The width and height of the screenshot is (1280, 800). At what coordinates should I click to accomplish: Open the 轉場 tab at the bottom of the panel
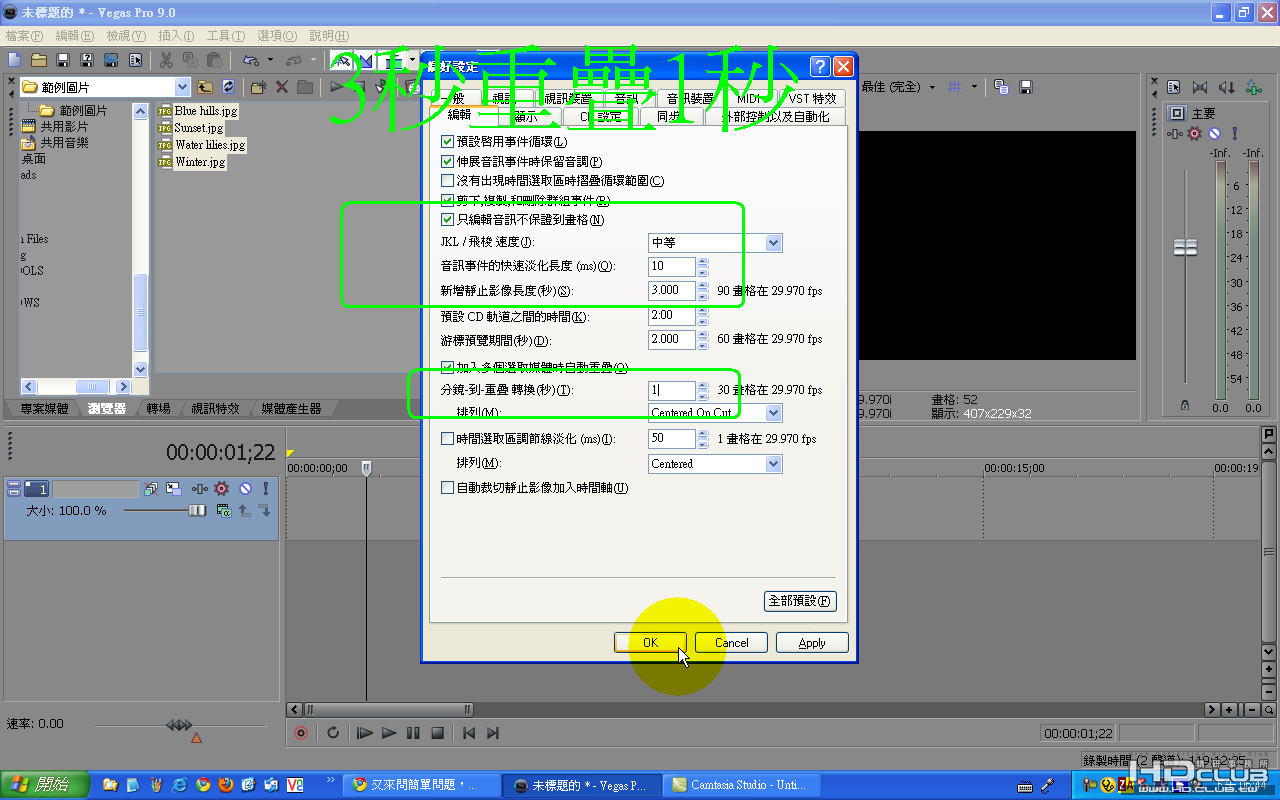pyautogui.click(x=158, y=408)
